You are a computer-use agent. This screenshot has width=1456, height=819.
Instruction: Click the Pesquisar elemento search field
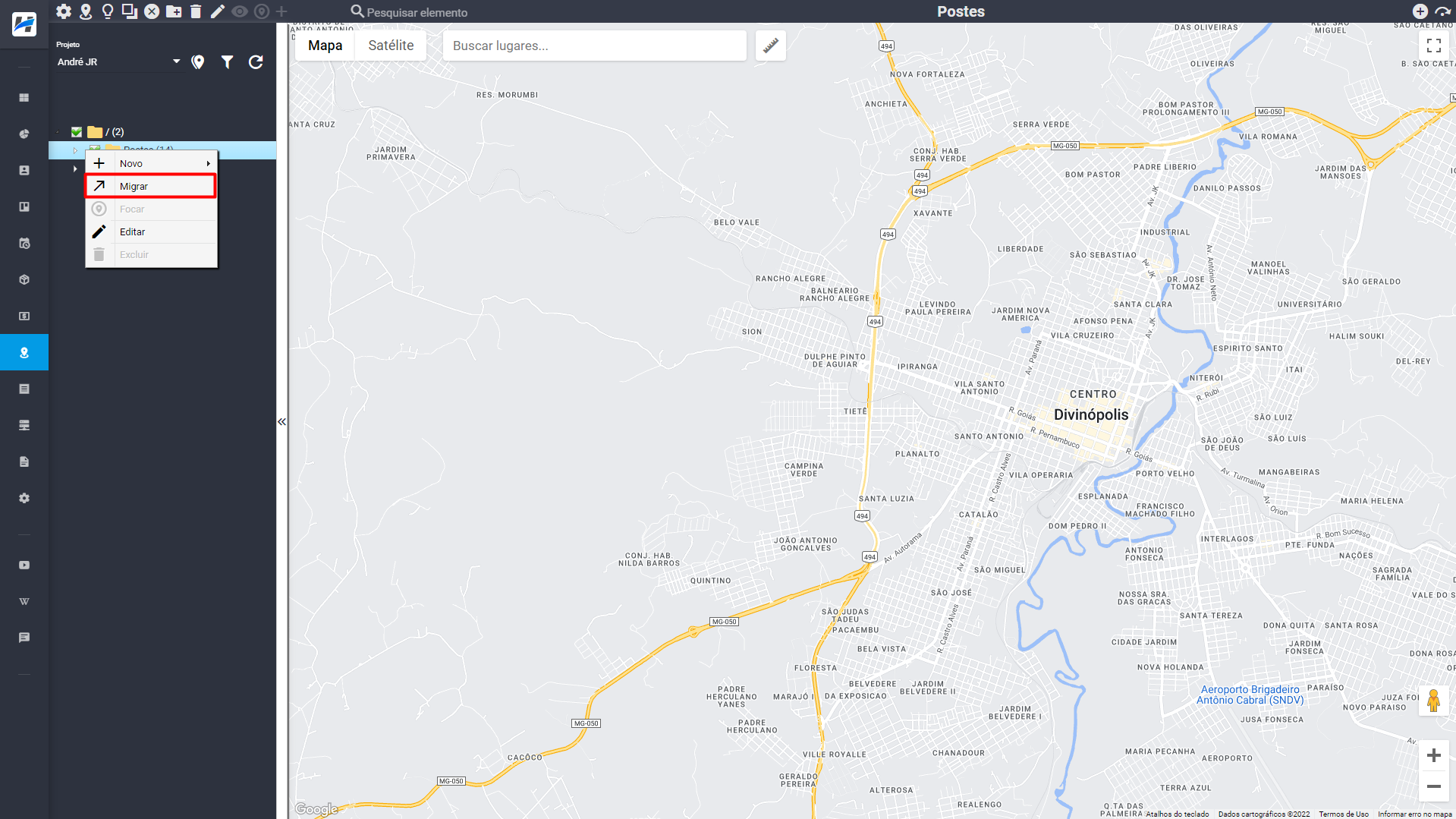click(417, 12)
